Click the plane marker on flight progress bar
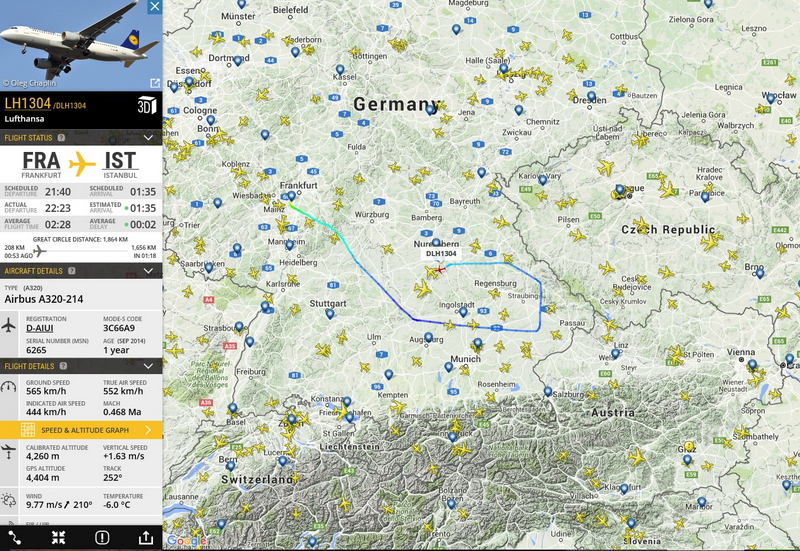This screenshot has height=551, width=800. pos(39,251)
